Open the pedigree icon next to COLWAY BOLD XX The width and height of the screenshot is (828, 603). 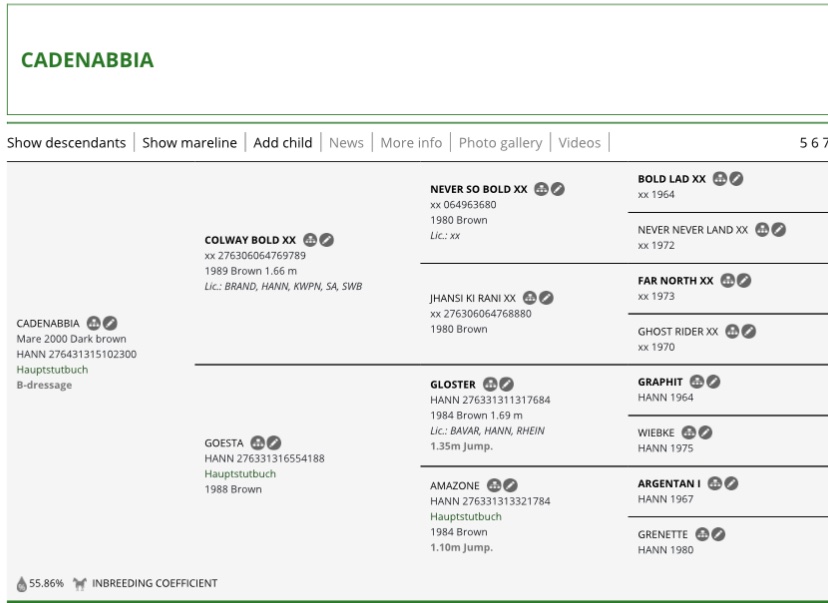(310, 240)
